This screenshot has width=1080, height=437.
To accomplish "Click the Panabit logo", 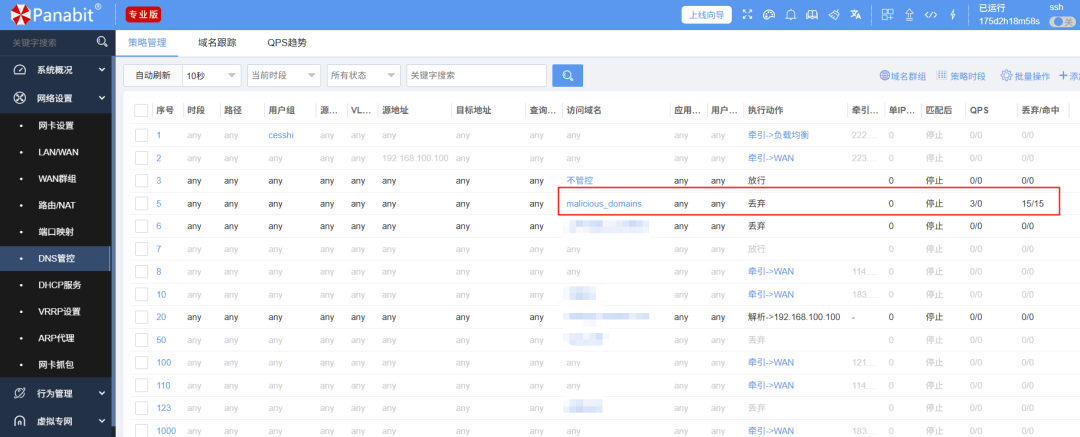I will pyautogui.click(x=55, y=13).
